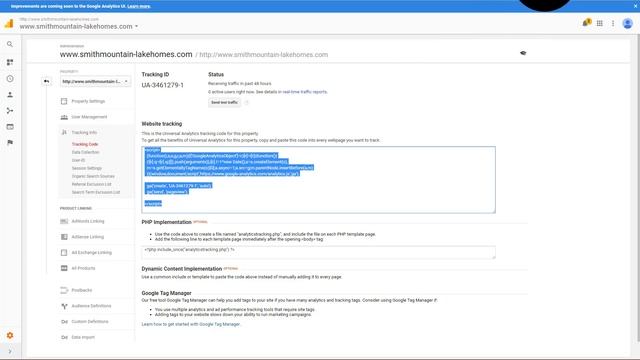
Task: Select Search Term Exclusion List item
Action: click(96, 192)
